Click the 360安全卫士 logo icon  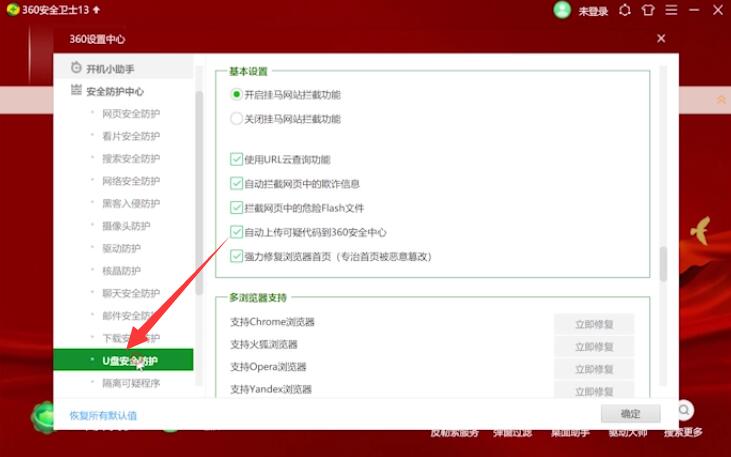[x=13, y=10]
